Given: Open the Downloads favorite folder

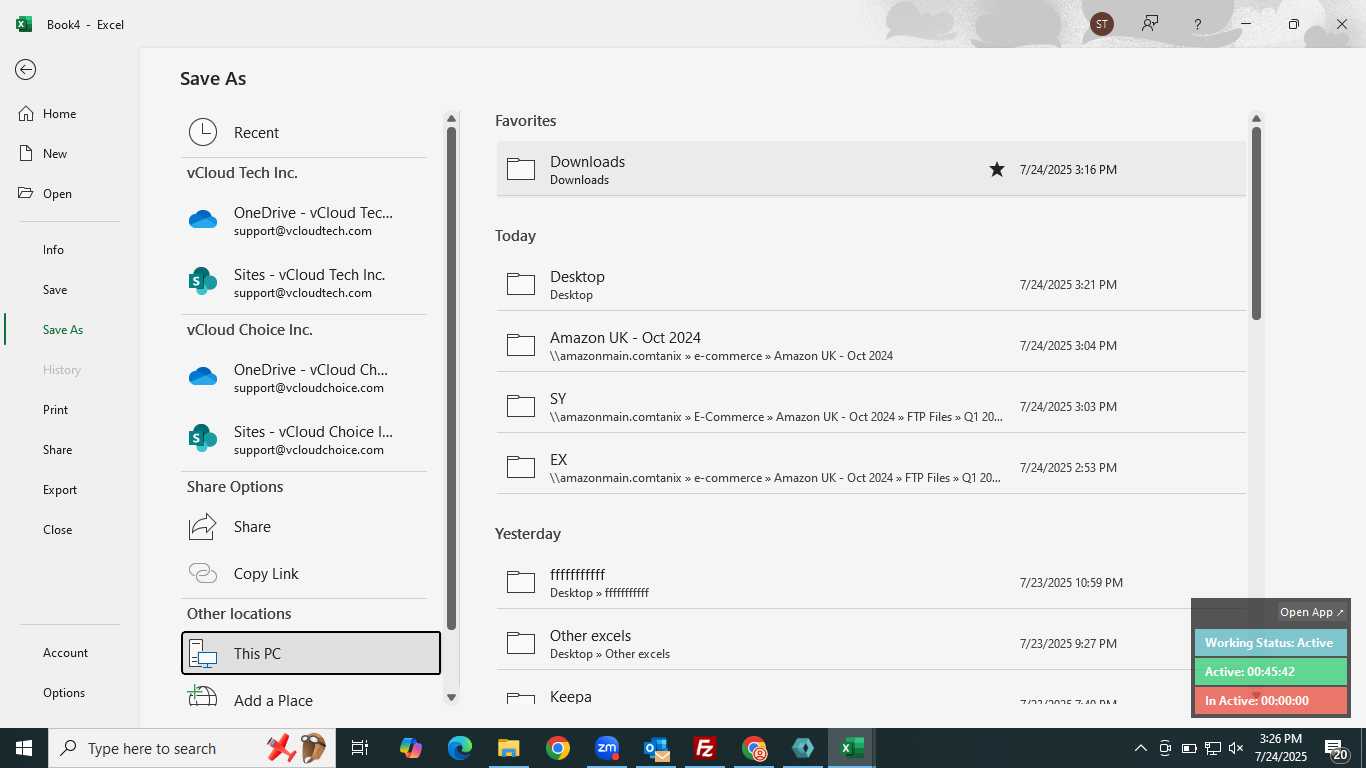Looking at the screenshot, I should click(871, 169).
